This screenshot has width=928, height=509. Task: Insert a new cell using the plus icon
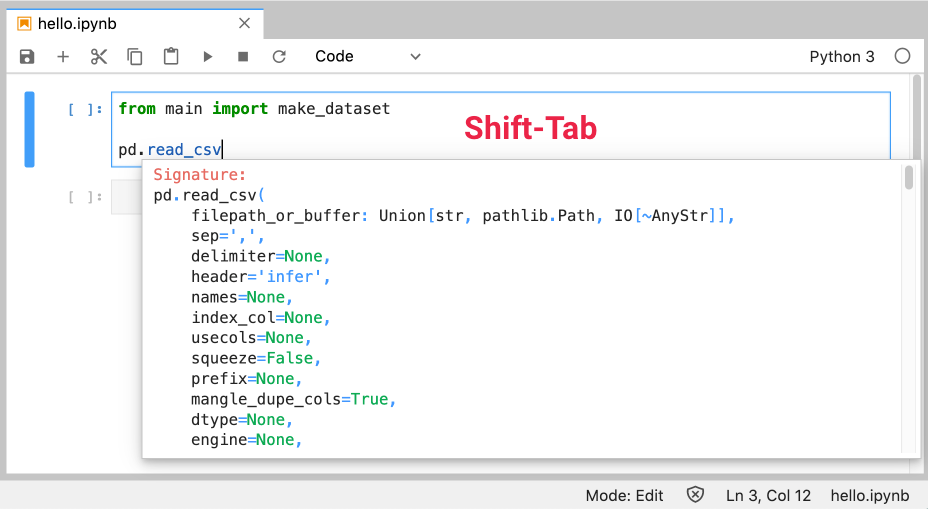tap(63, 57)
